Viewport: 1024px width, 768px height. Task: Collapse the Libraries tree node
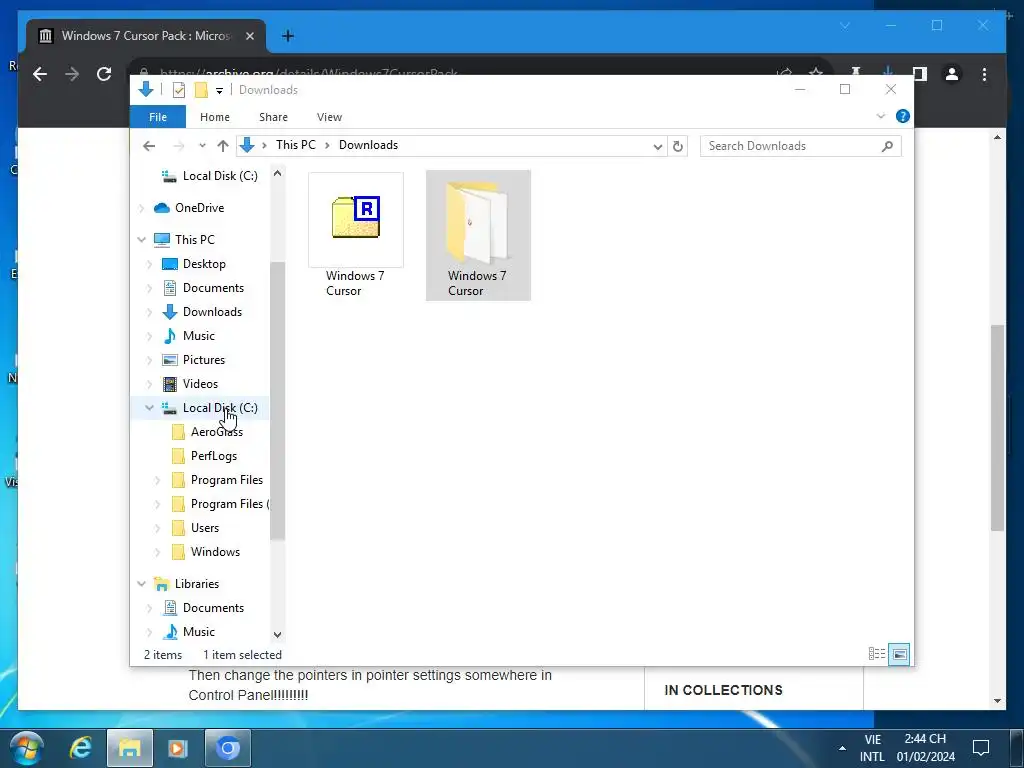coord(142,584)
